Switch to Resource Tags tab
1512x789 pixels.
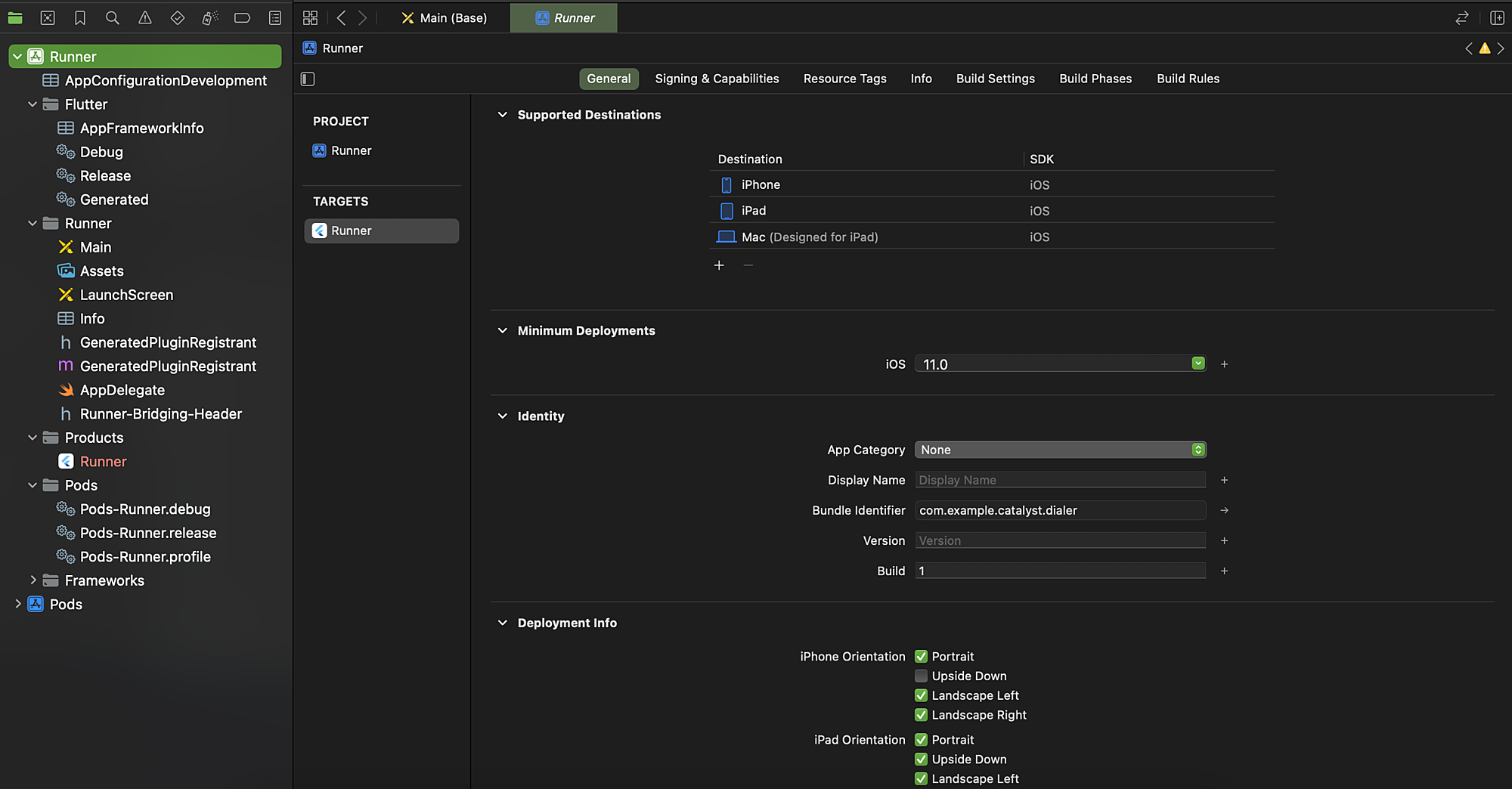point(844,79)
